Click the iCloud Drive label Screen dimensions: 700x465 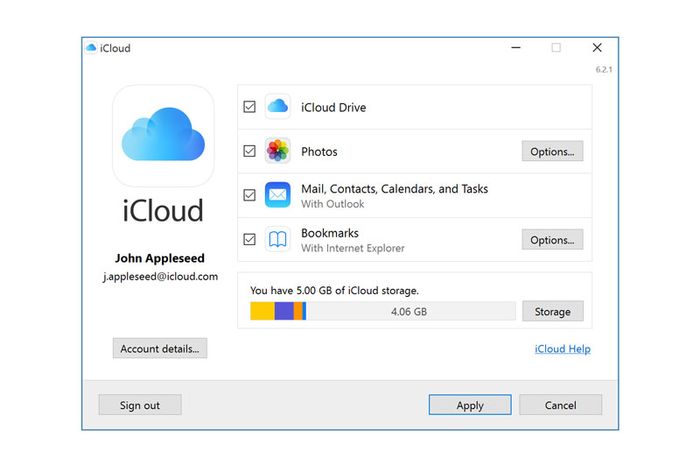pos(333,107)
